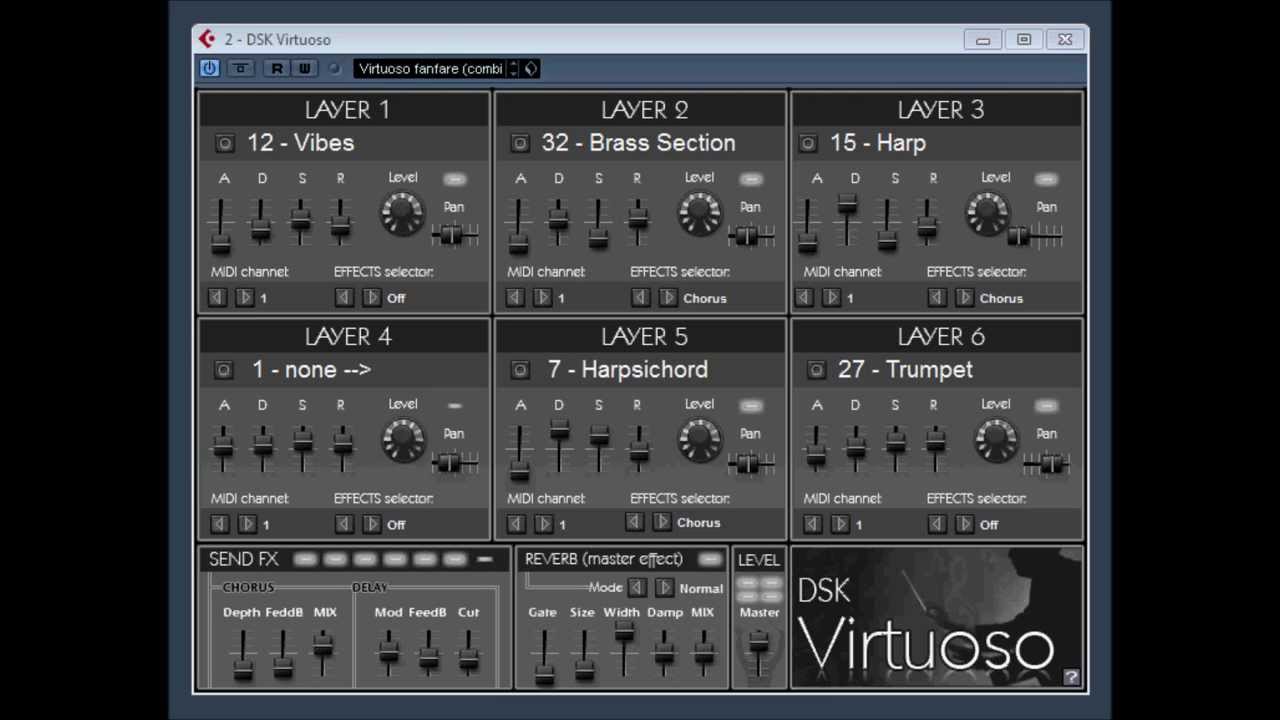Select next Layer 3 effect right arrow
Image resolution: width=1280 pixels, height=720 pixels.
964,297
